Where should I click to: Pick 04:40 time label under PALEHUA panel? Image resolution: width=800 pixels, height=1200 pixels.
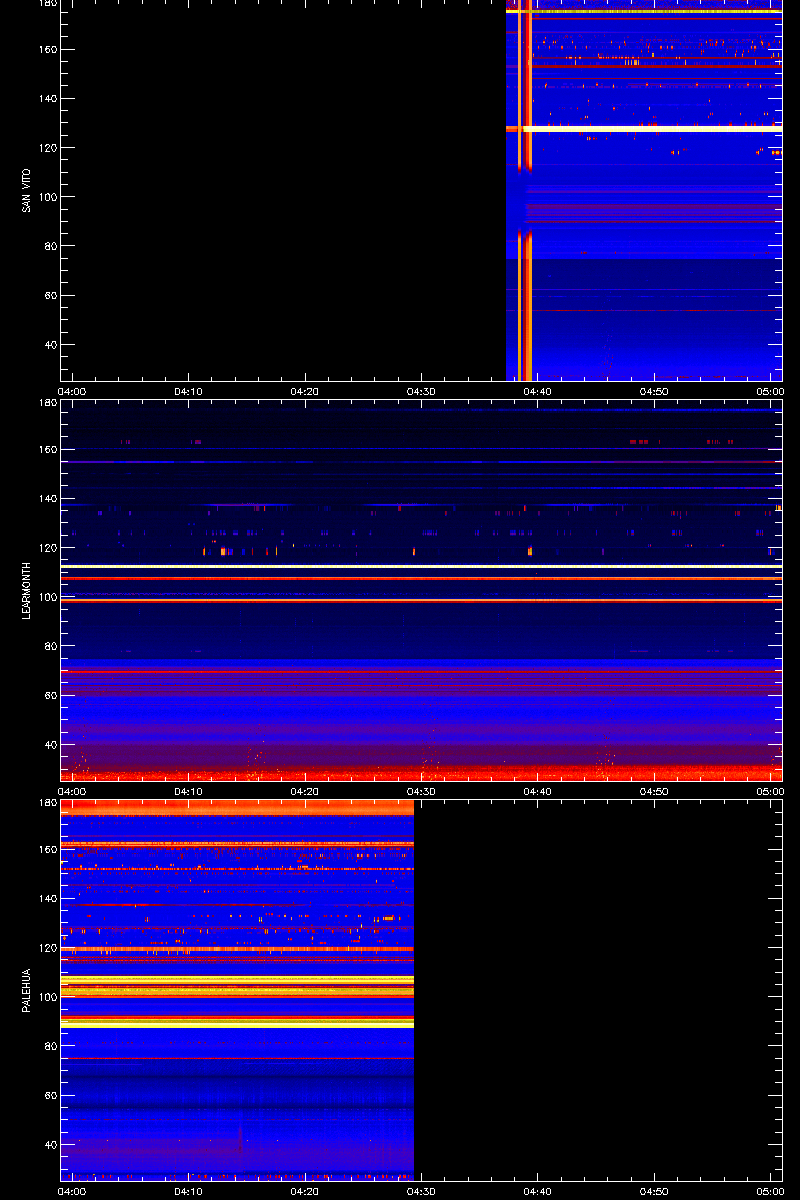[x=538, y=1192]
